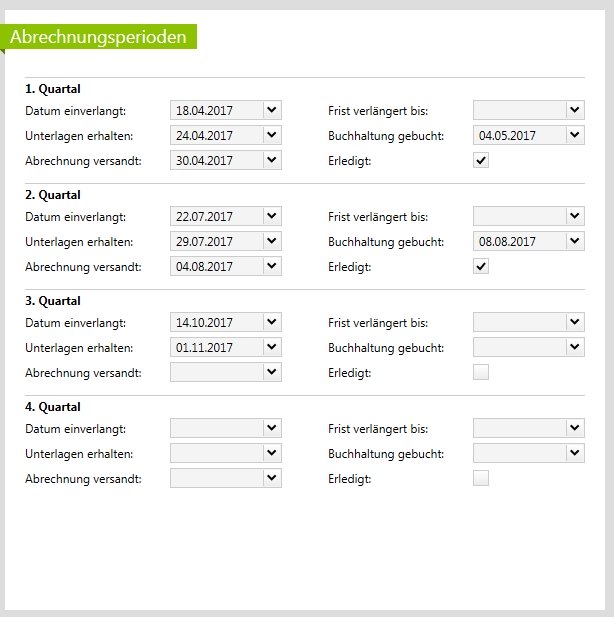Open 1. Quartal Buchhaltung gebucht date dropdown
The height and width of the screenshot is (617, 614).
(575, 135)
